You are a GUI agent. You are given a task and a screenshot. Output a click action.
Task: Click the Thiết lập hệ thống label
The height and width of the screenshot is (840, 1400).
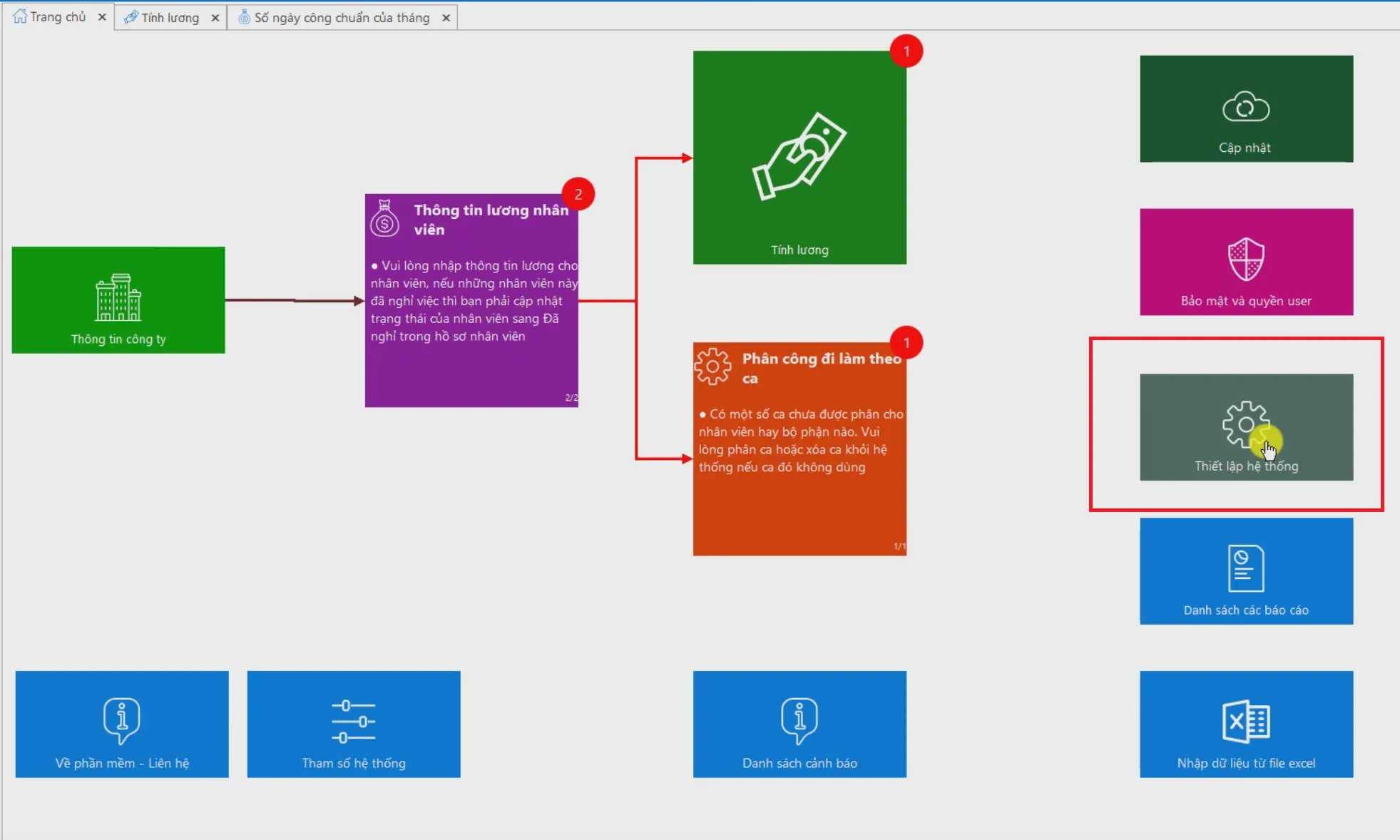1246,466
